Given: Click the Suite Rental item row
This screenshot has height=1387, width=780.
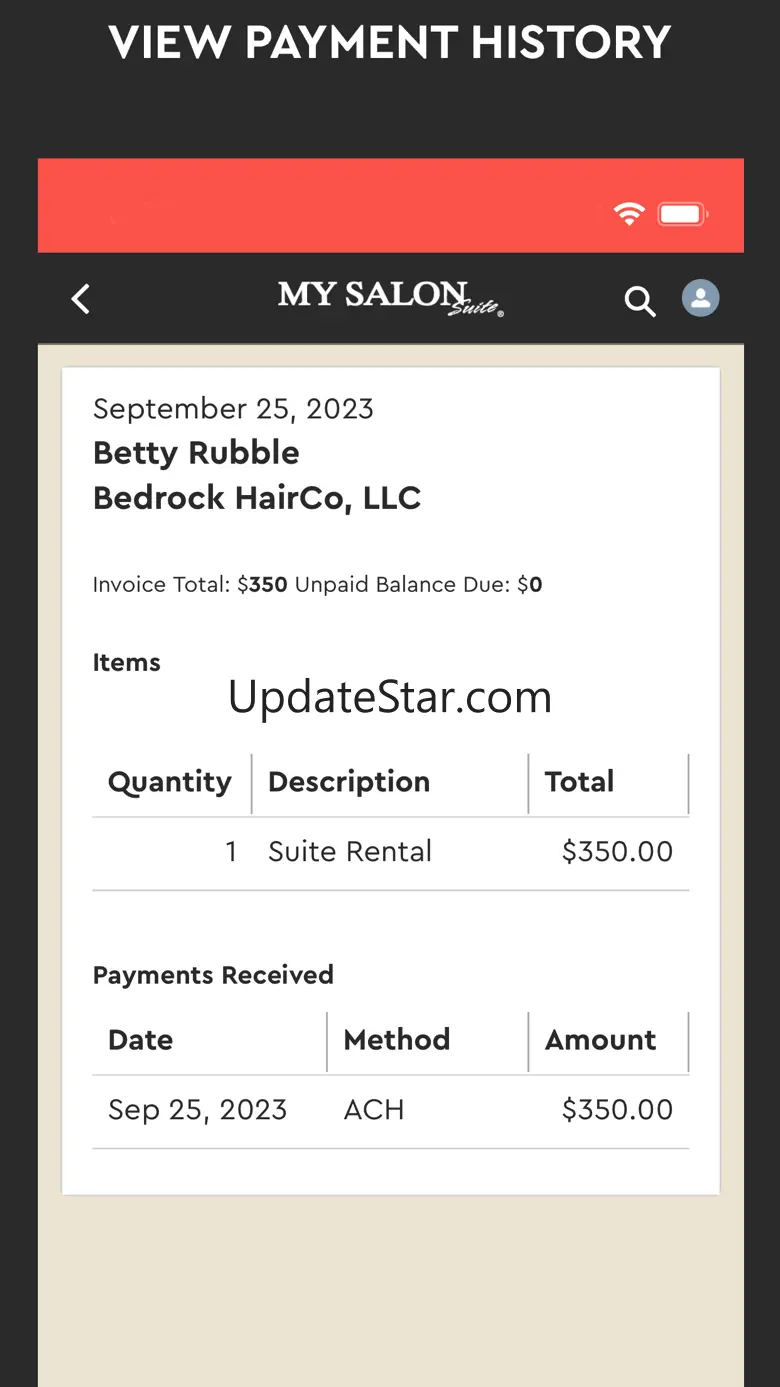Looking at the screenshot, I should coord(391,852).
